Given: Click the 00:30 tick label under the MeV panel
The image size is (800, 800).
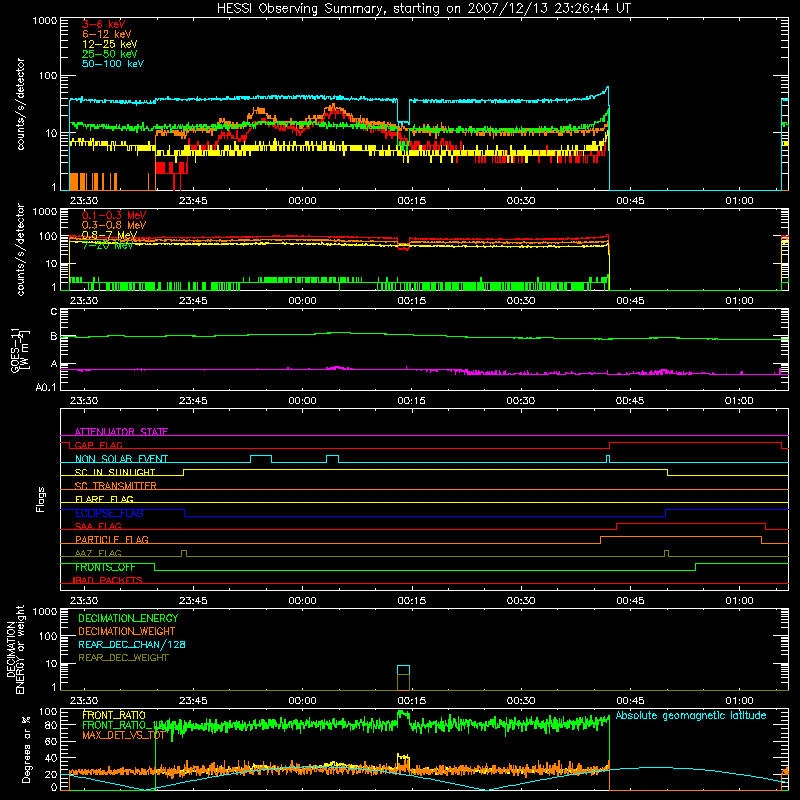Looking at the screenshot, I should tap(520, 301).
